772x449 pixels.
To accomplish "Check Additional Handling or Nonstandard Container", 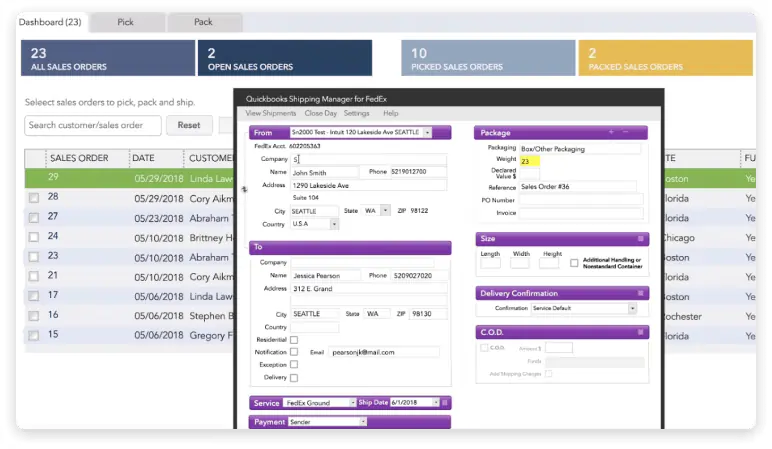I will click(x=574, y=263).
